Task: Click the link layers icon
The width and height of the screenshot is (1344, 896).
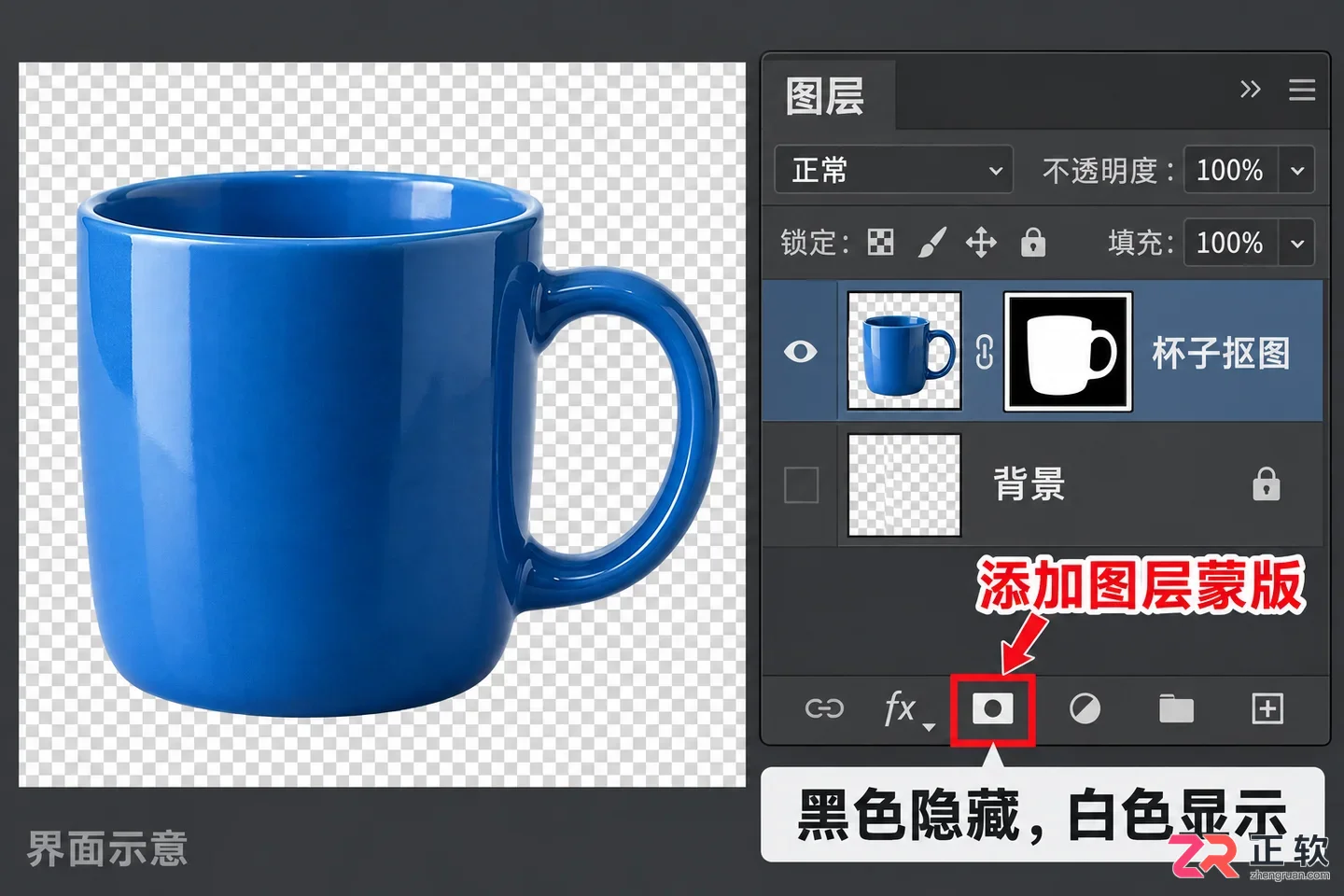Action: tap(824, 709)
